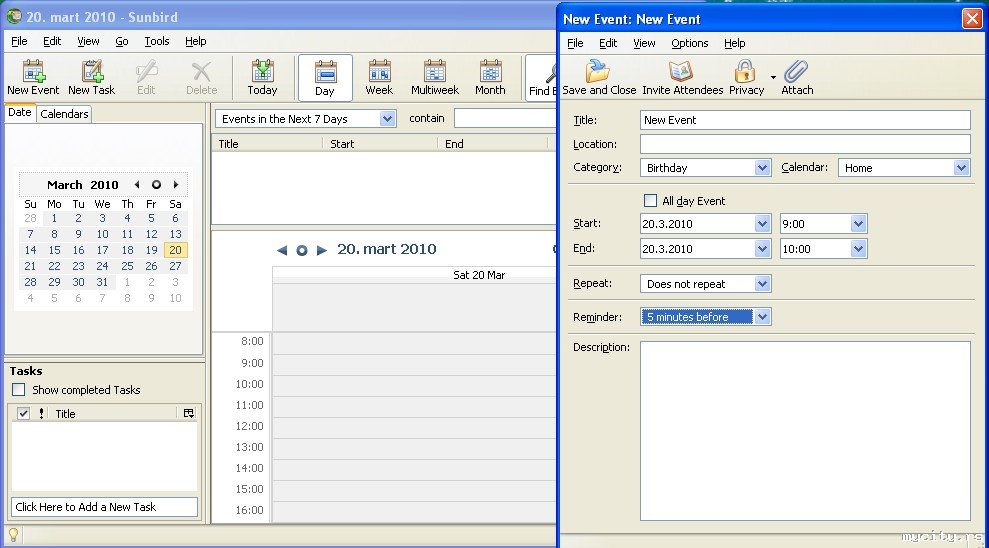Image resolution: width=989 pixels, height=548 pixels.
Task: Enable the All day Event checkbox
Action: coord(651,201)
